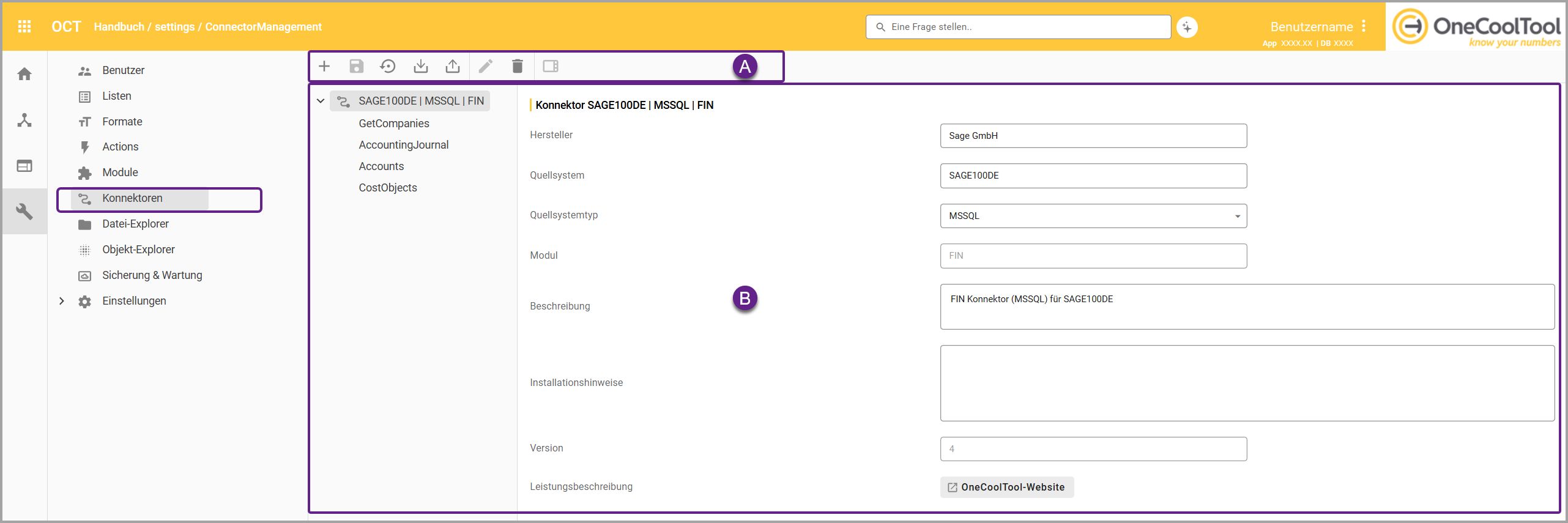Viewport: 1568px width, 523px height.
Task: Save the connector with the floppy disk icon
Action: pyautogui.click(x=357, y=66)
